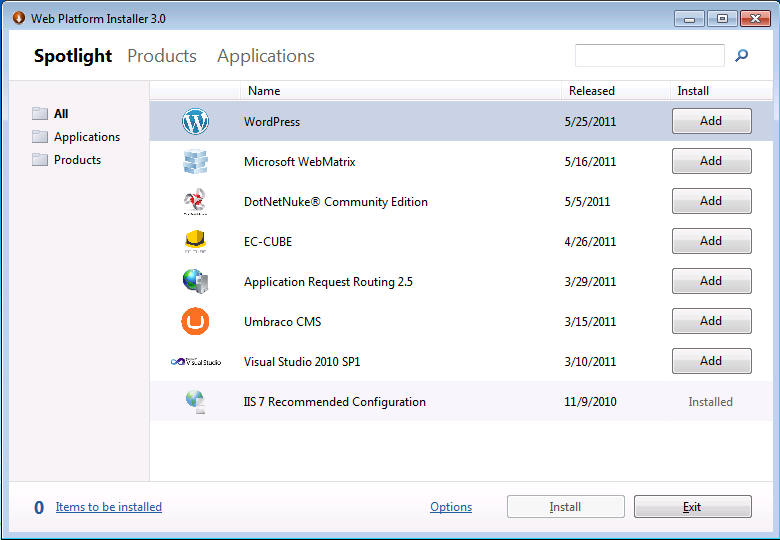780x540 pixels.
Task: Click the 0 items count number
Action: 39,508
